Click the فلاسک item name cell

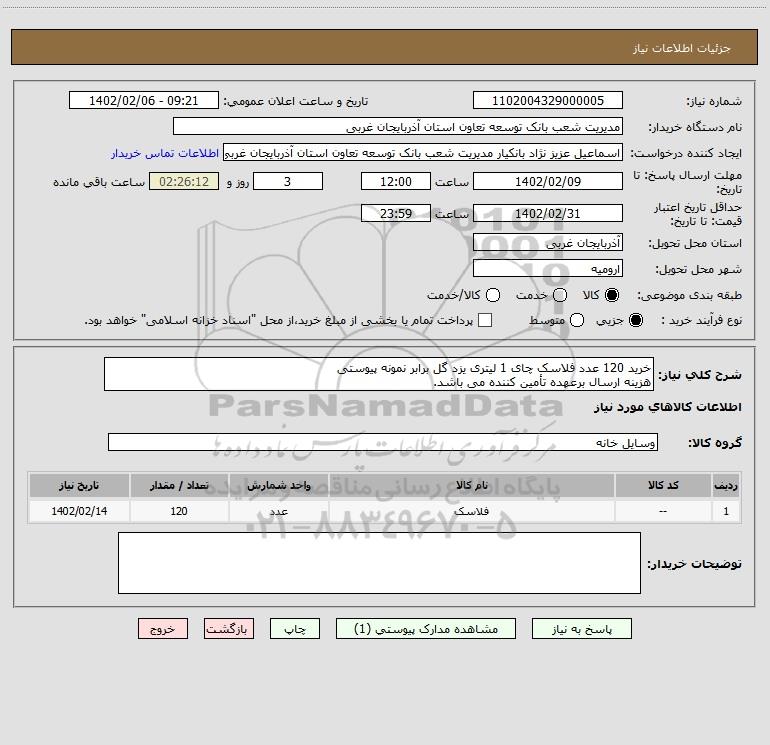tap(471, 511)
